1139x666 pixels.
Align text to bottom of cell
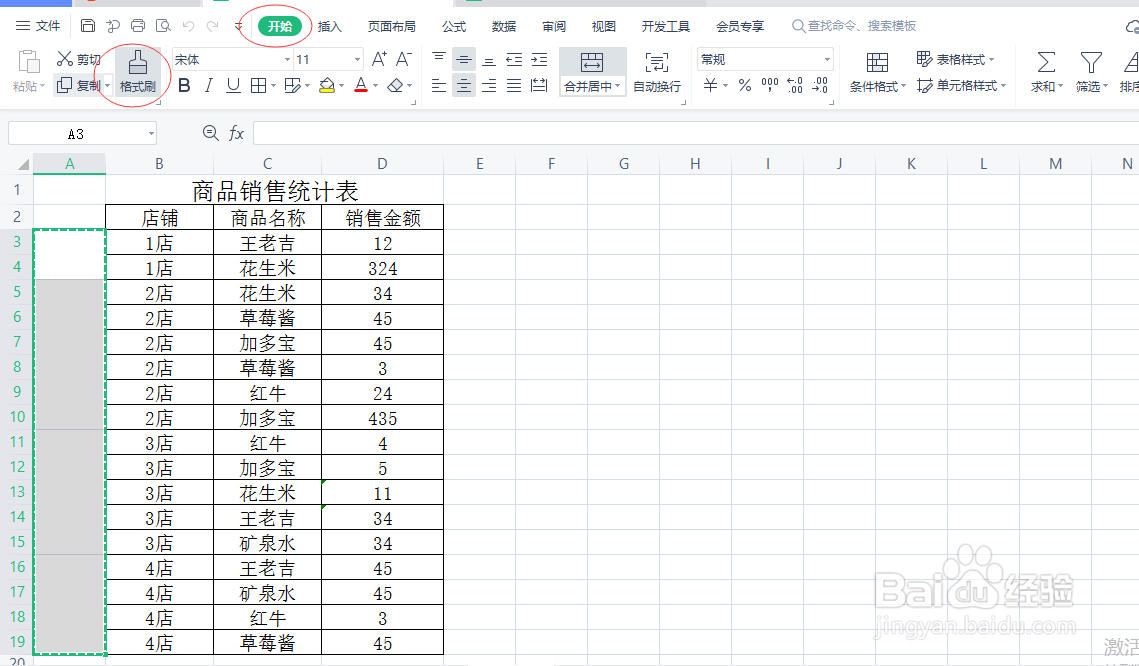pos(489,60)
